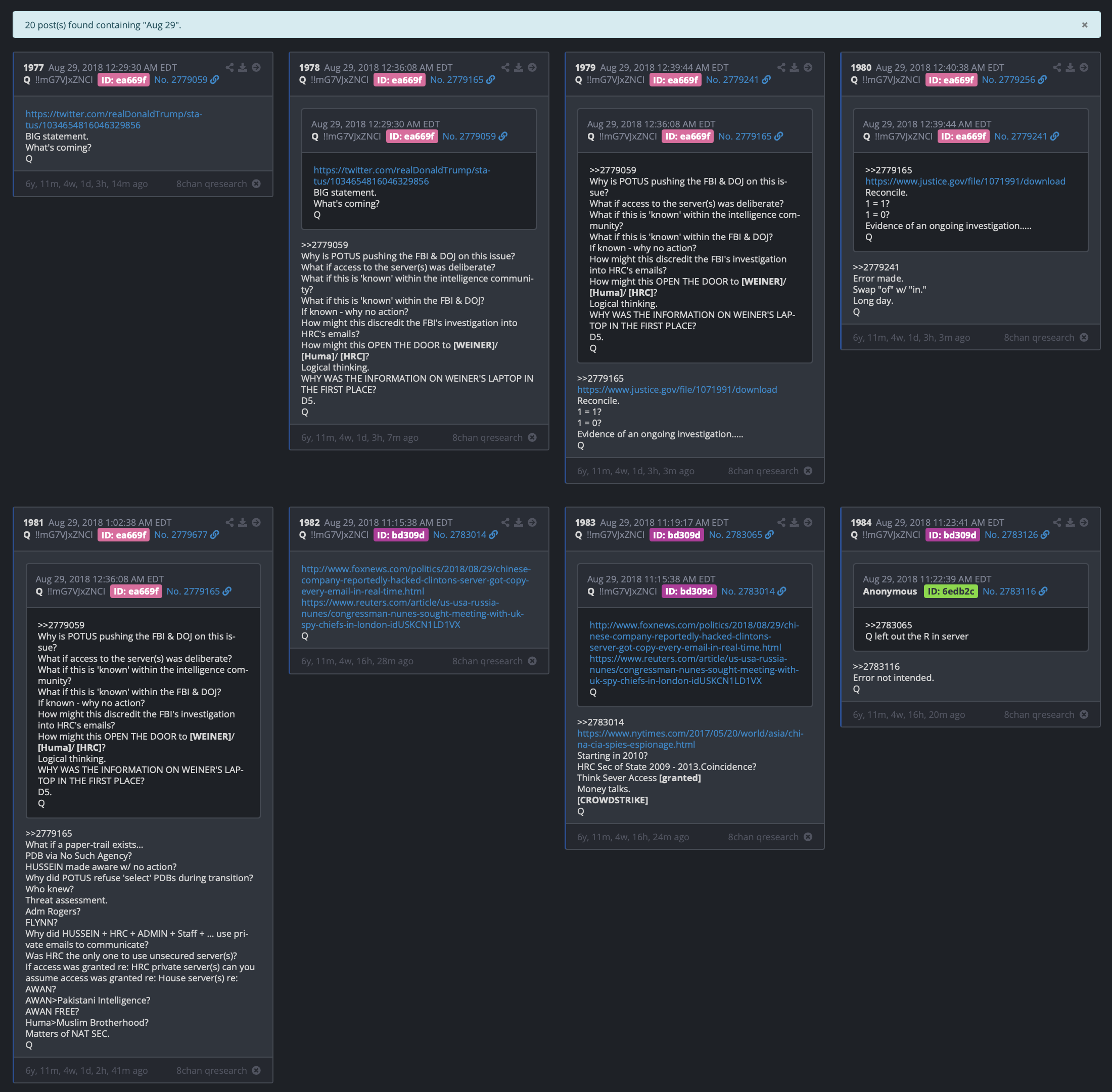Click download icon on post 1983
The width and height of the screenshot is (1112, 1092).
(794, 522)
